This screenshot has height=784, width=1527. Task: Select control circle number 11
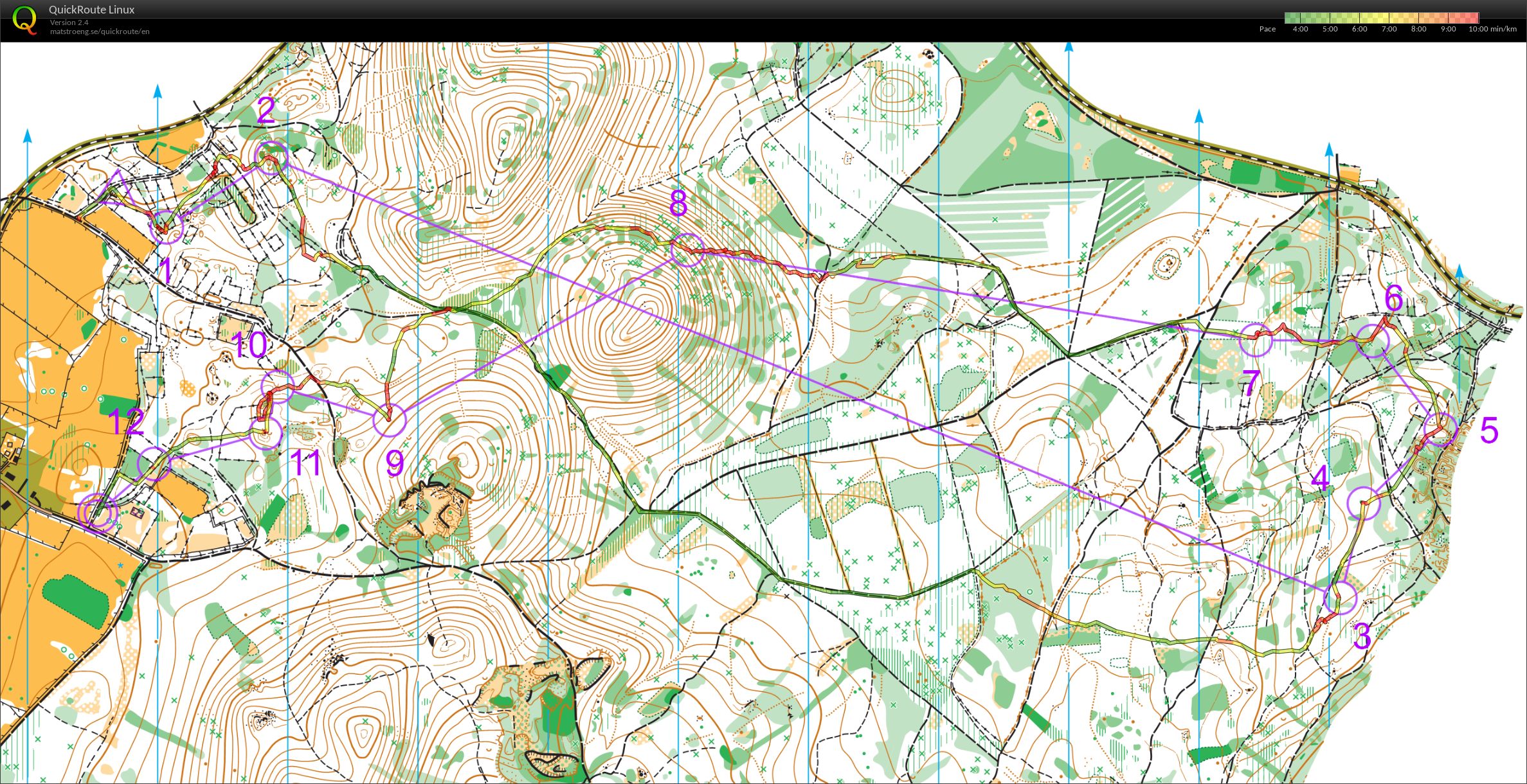[266, 432]
